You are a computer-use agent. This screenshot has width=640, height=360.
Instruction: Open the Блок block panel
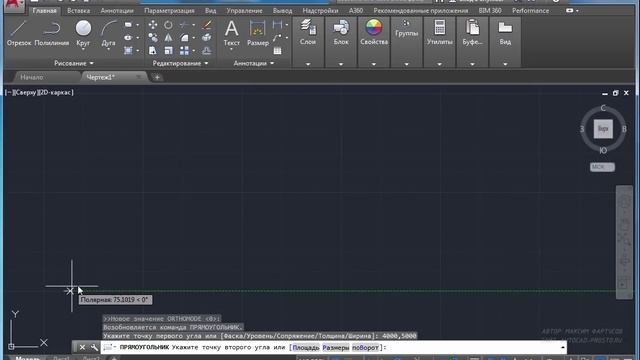[x=341, y=32]
